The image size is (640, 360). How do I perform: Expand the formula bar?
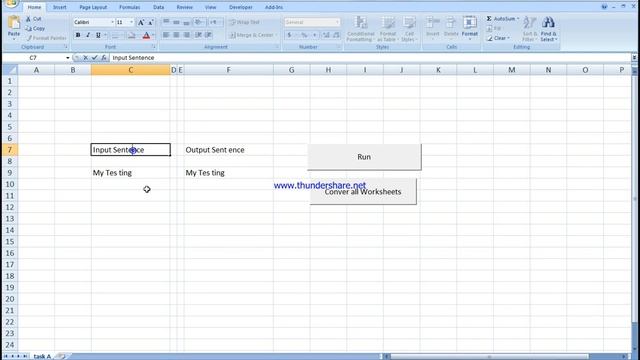tap(634, 58)
